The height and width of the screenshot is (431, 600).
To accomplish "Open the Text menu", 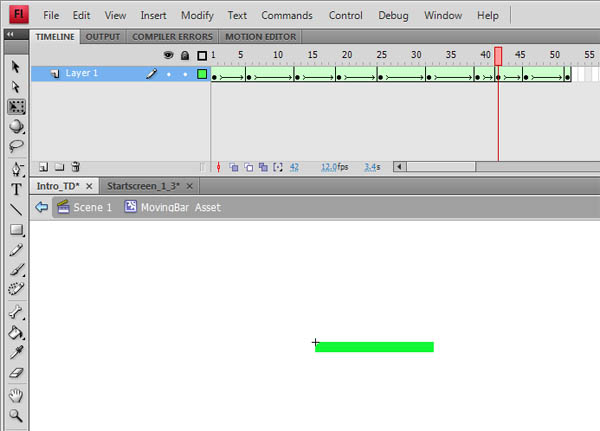I will [x=237, y=15].
